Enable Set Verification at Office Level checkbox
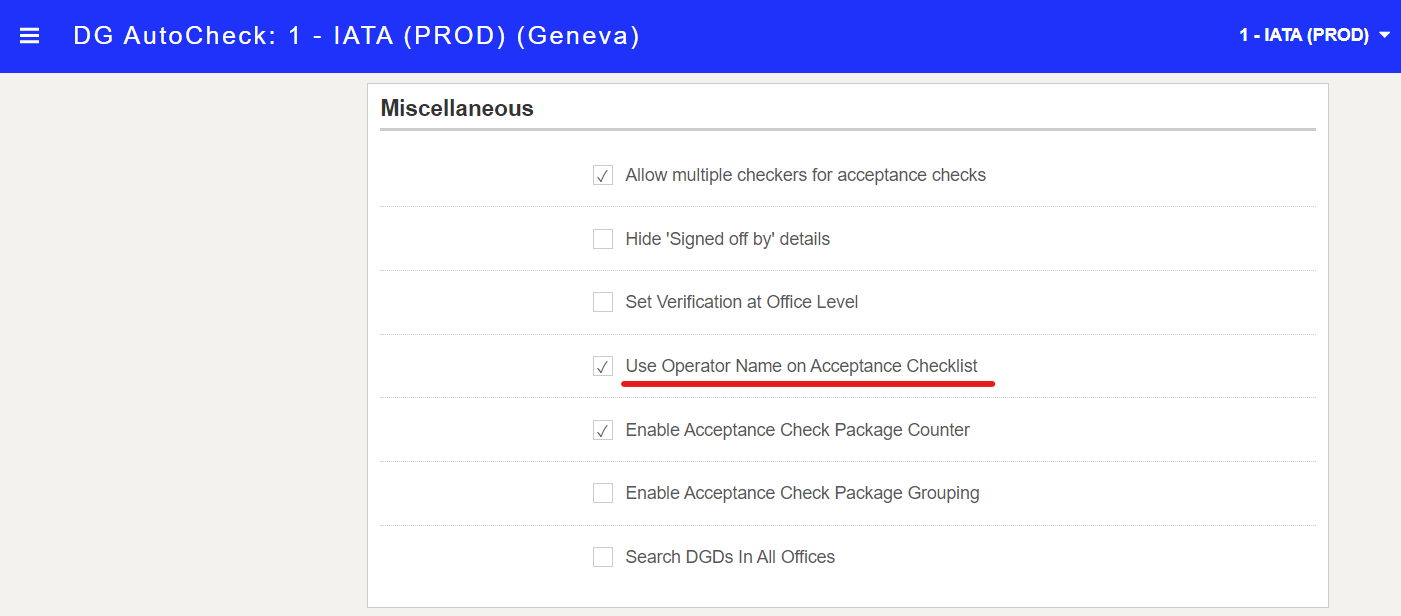Viewport: 1401px width, 616px height. click(603, 302)
